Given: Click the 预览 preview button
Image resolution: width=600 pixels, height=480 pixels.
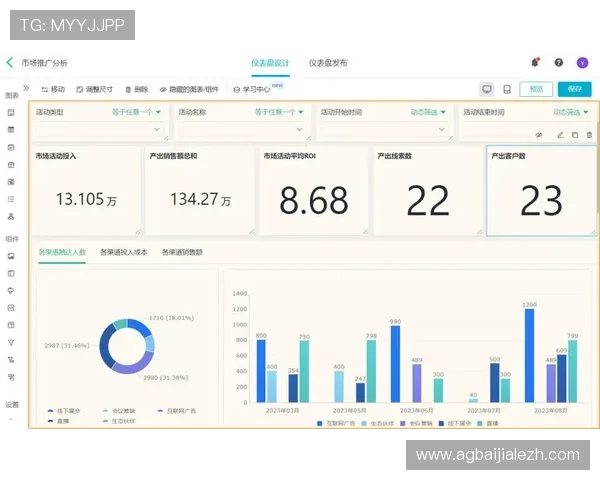Looking at the screenshot, I should click(536, 89).
